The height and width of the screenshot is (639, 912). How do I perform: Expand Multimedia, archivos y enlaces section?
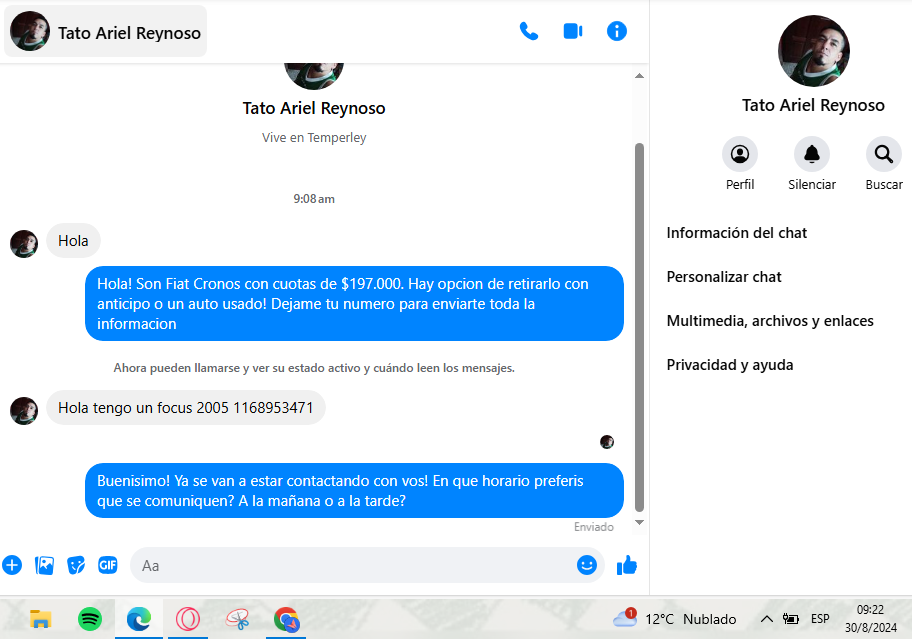click(x=770, y=321)
